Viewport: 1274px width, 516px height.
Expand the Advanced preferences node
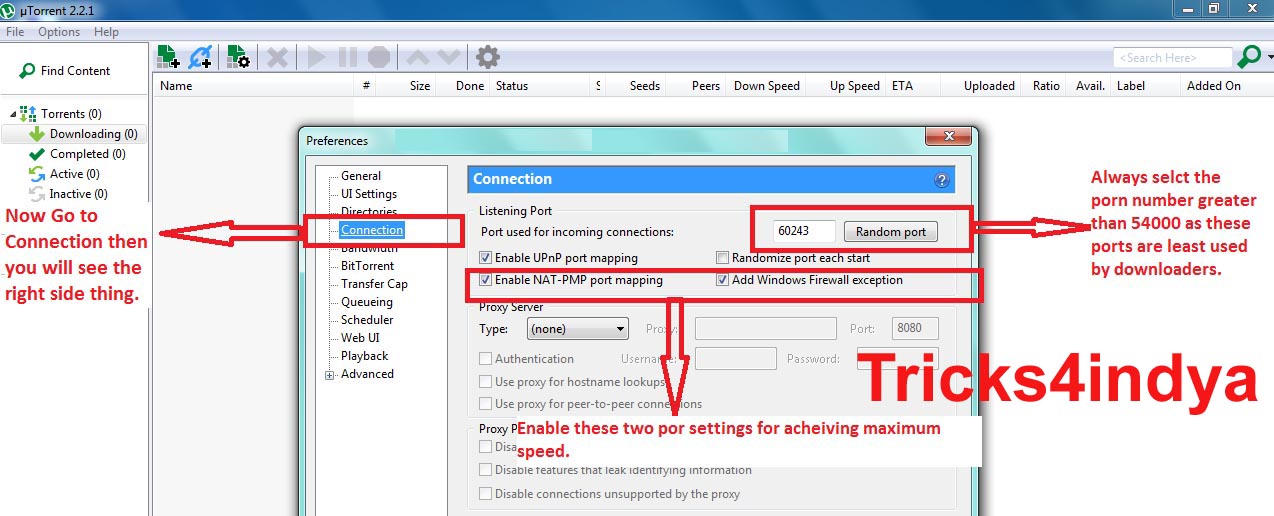tap(329, 375)
